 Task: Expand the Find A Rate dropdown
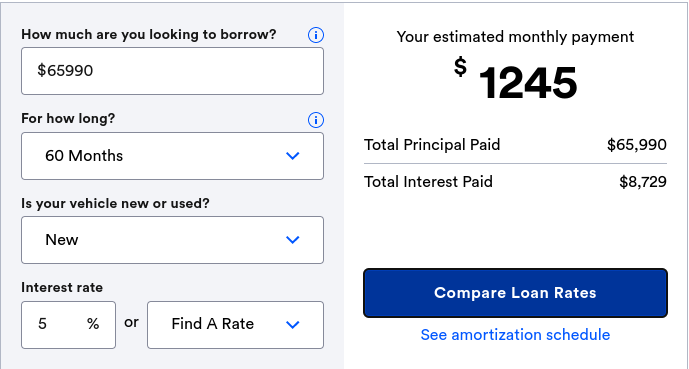click(235, 325)
